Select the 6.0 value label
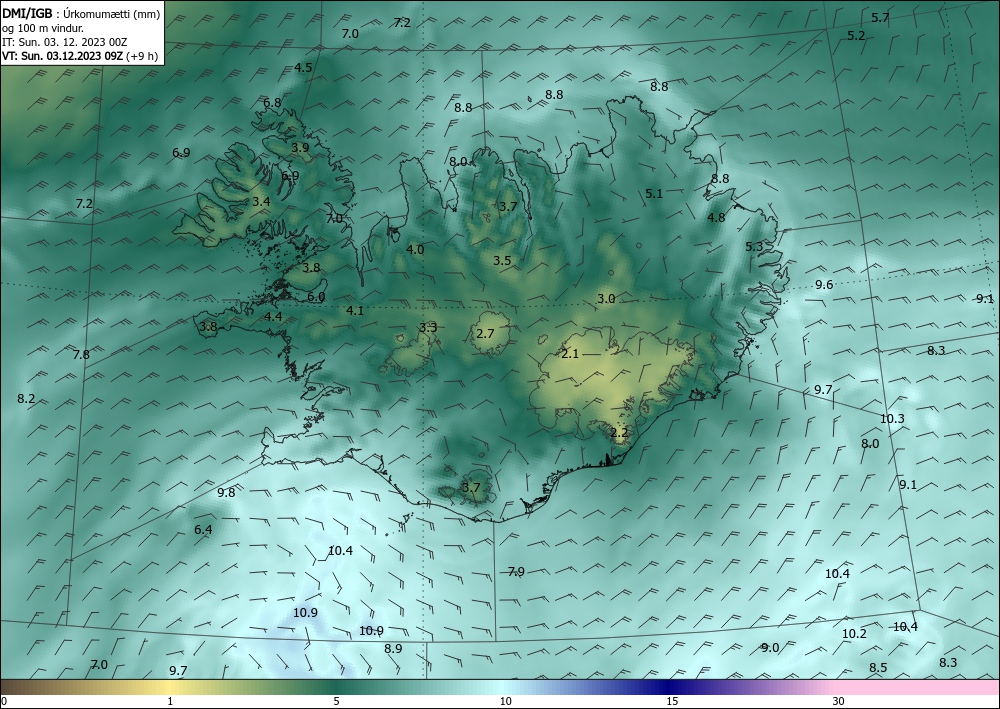This screenshot has width=1000, height=709. [x=316, y=296]
